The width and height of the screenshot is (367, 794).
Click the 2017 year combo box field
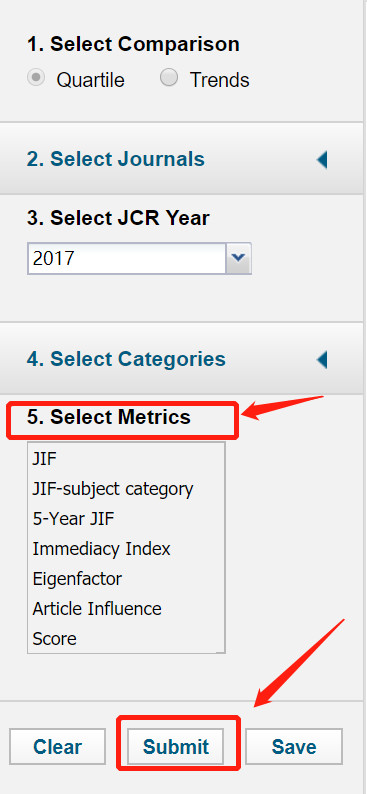pyautogui.click(x=139, y=258)
